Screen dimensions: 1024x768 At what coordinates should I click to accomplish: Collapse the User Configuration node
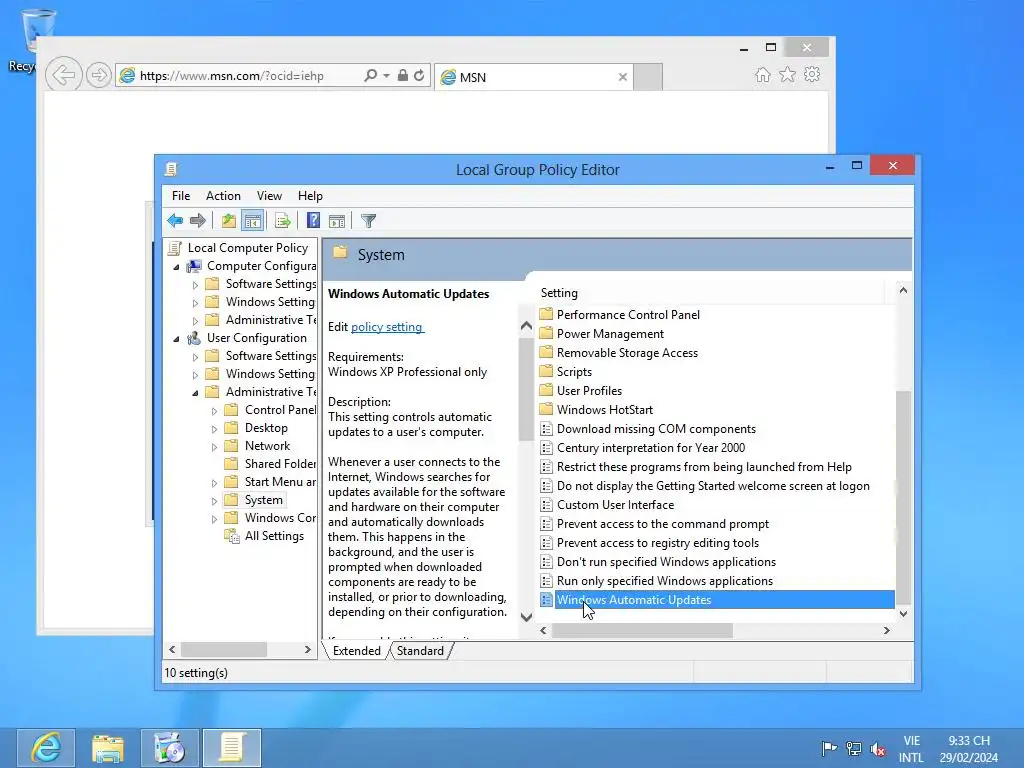point(176,339)
